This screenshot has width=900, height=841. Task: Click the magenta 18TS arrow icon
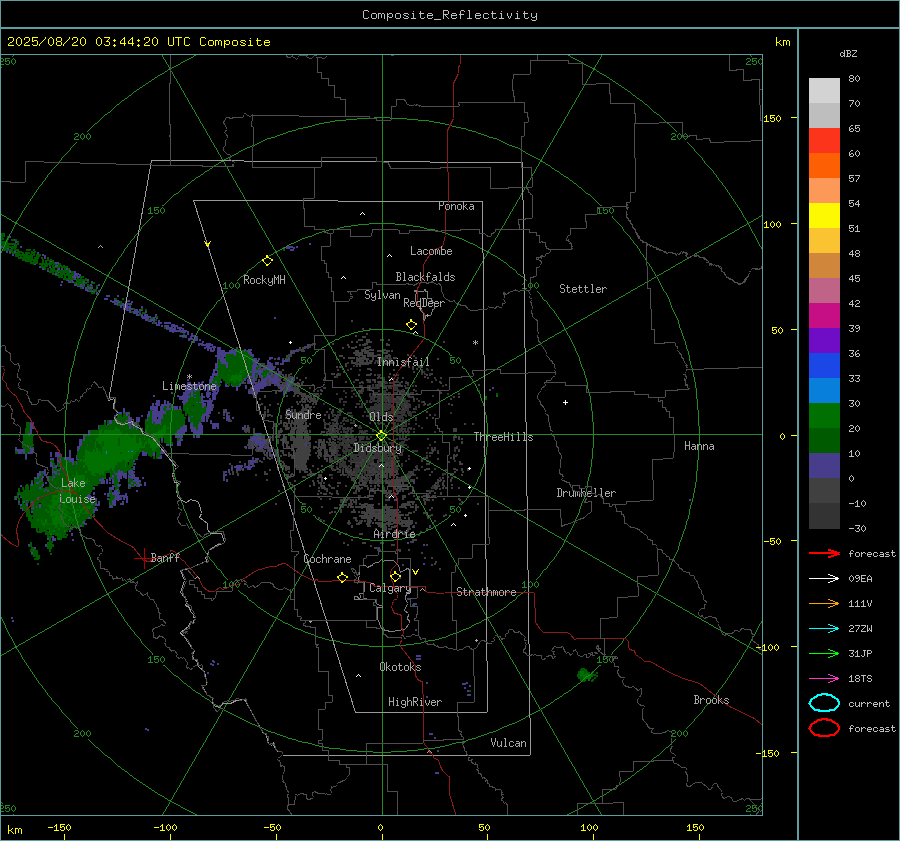(824, 679)
